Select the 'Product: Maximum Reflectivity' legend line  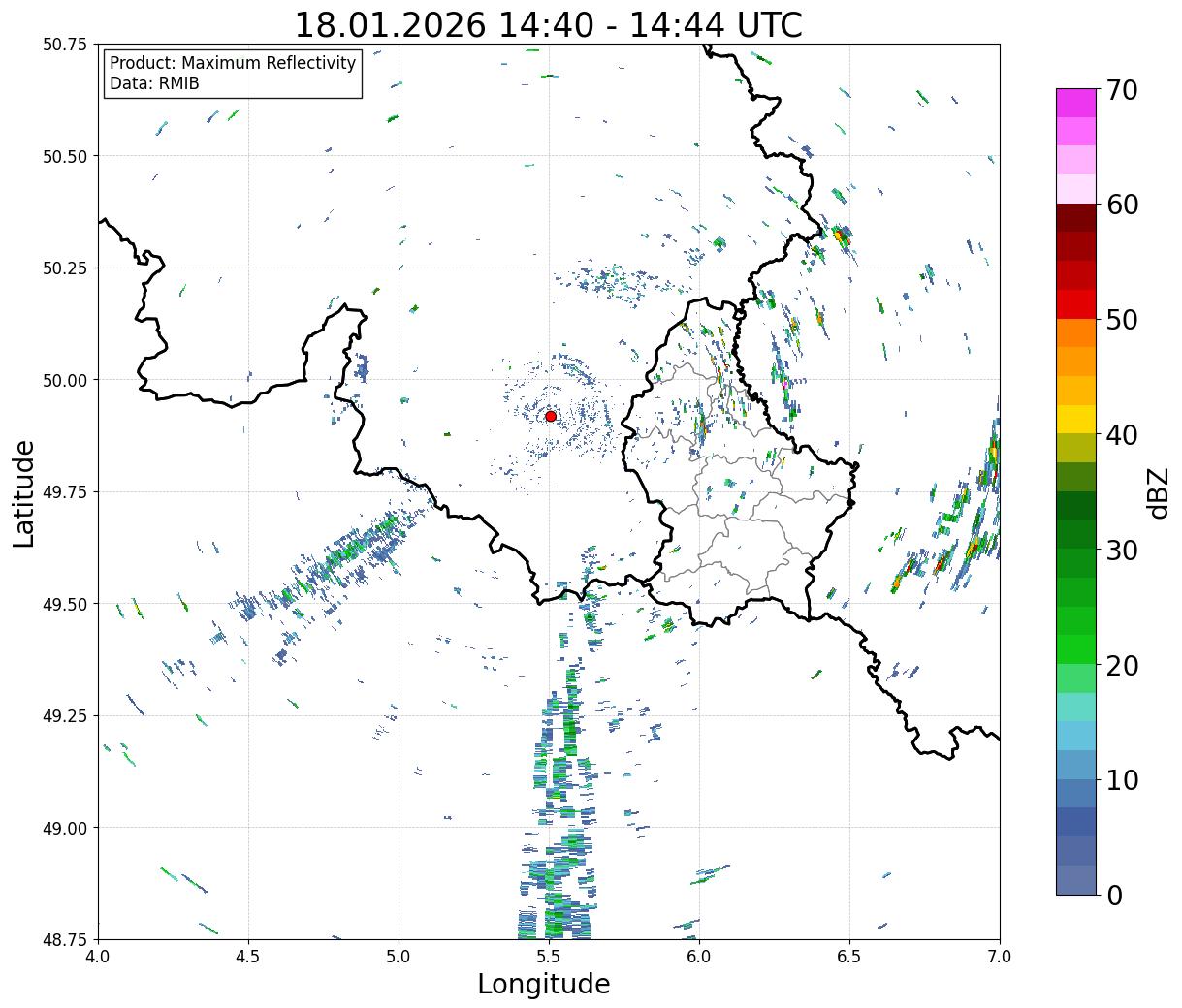[233, 63]
